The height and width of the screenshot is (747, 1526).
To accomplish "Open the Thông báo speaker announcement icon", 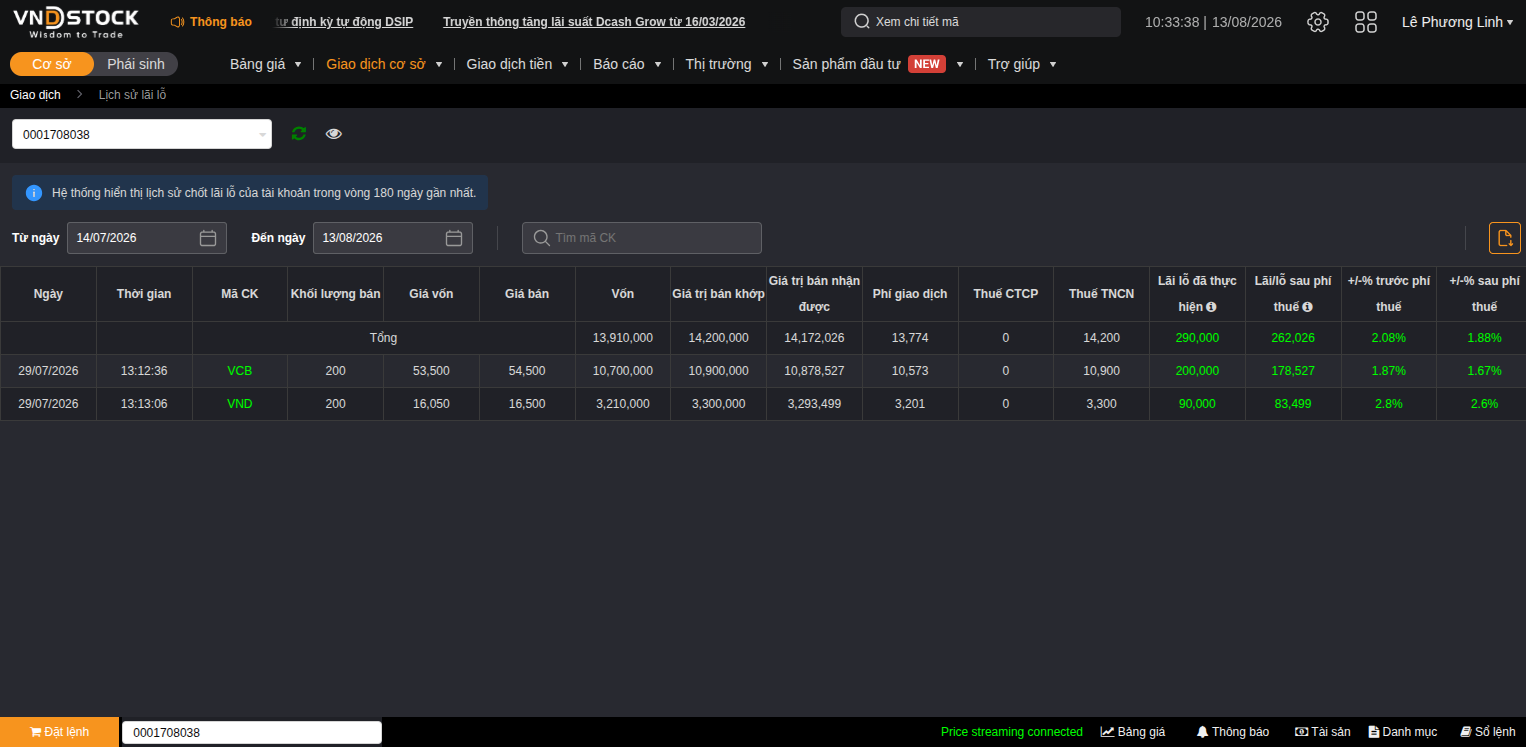I will pos(177,22).
